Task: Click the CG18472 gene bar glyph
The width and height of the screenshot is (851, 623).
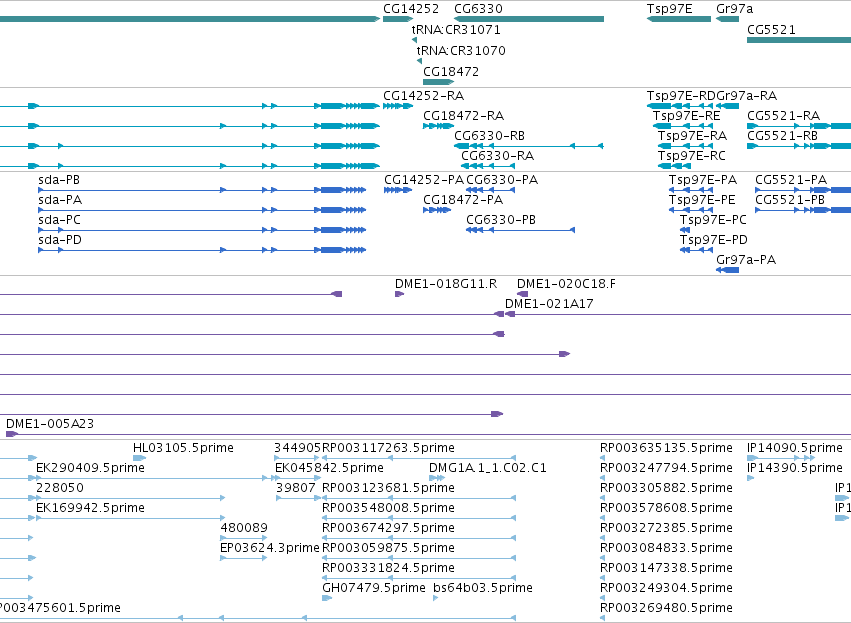Action: click(x=438, y=82)
